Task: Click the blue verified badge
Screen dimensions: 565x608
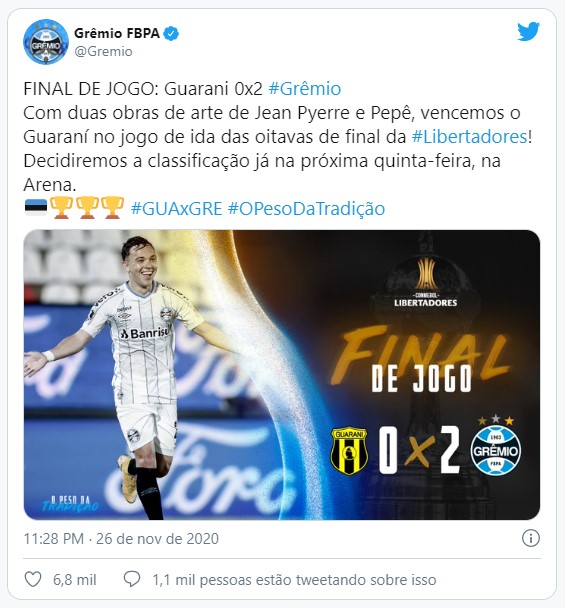Action: click(x=171, y=34)
